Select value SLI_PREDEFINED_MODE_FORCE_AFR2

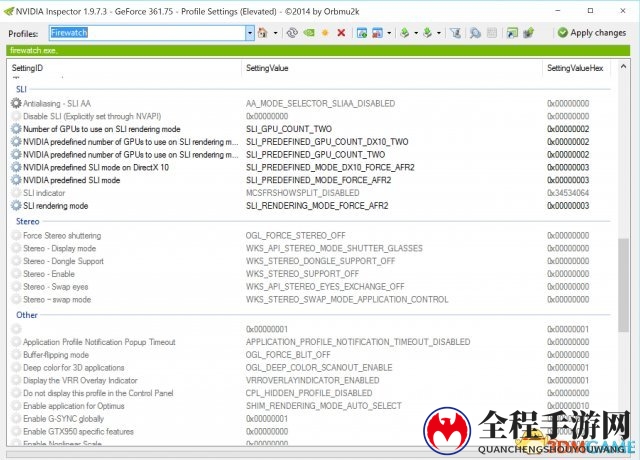318,180
